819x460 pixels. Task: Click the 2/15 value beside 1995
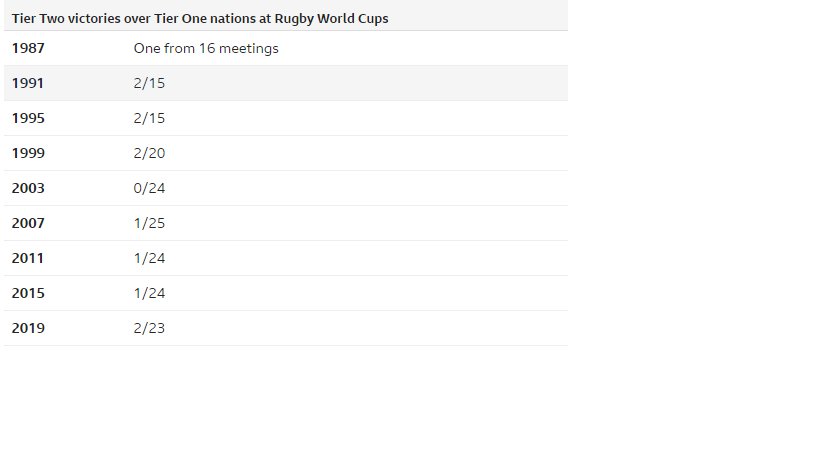pyautogui.click(x=149, y=118)
